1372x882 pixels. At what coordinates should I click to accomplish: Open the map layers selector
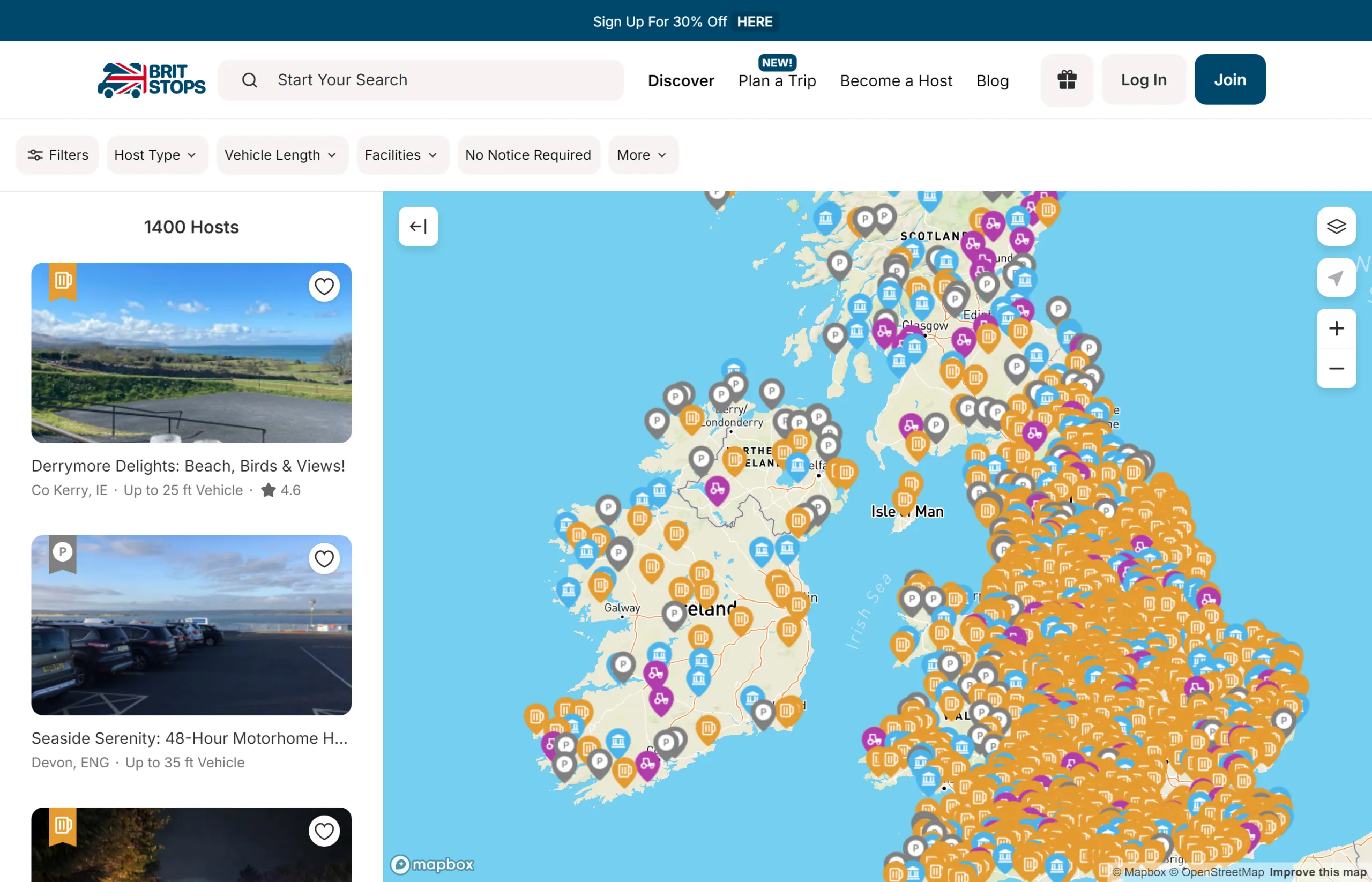tap(1336, 226)
